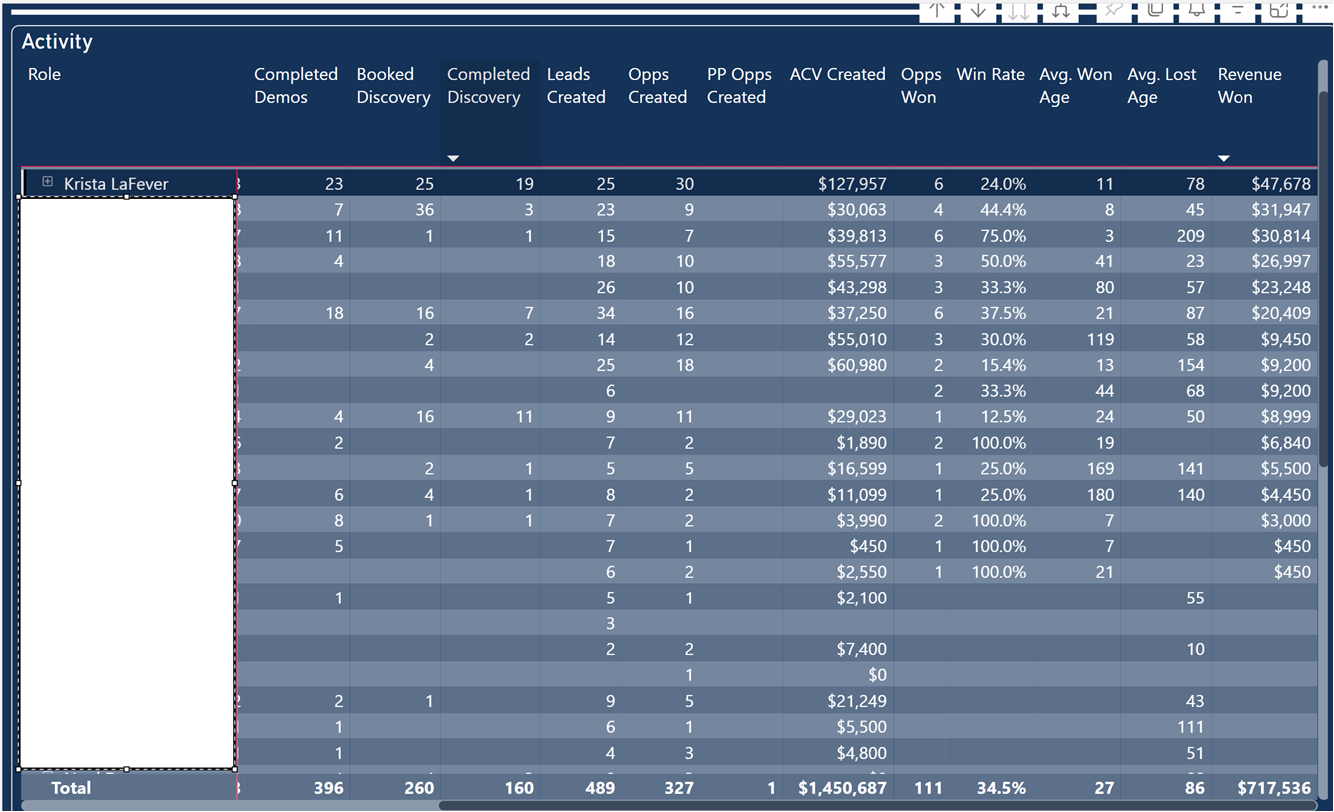Select the 489 total Leads Created cell
Viewport: 1334px width, 812px height.
click(x=600, y=788)
